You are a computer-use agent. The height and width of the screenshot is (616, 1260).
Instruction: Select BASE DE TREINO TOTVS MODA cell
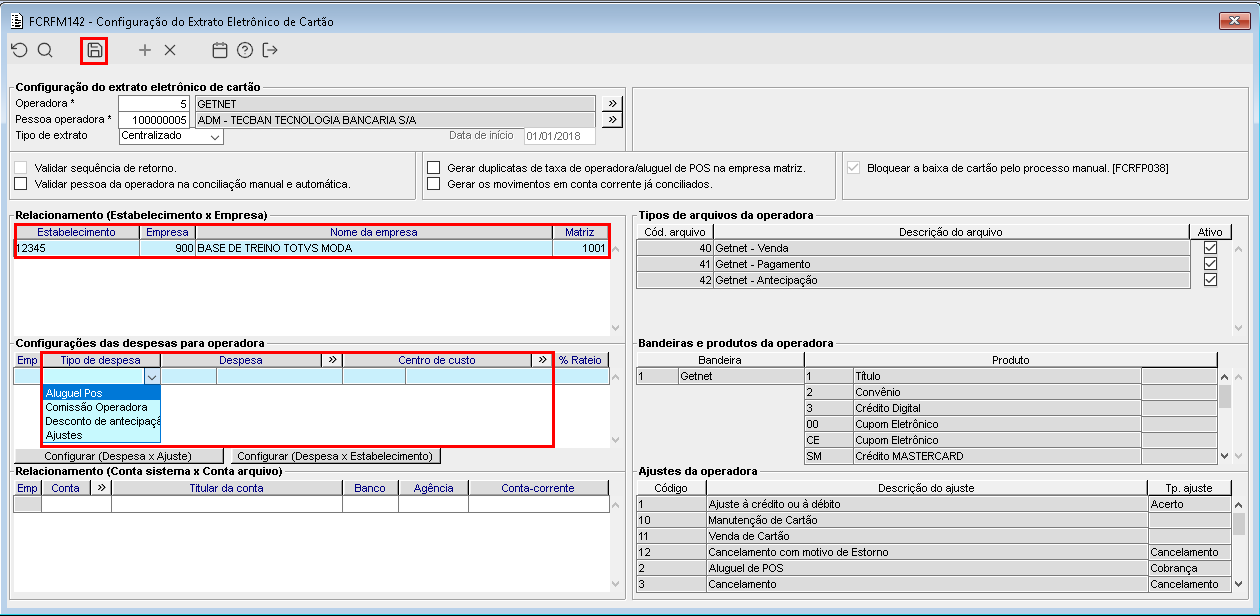(x=374, y=248)
